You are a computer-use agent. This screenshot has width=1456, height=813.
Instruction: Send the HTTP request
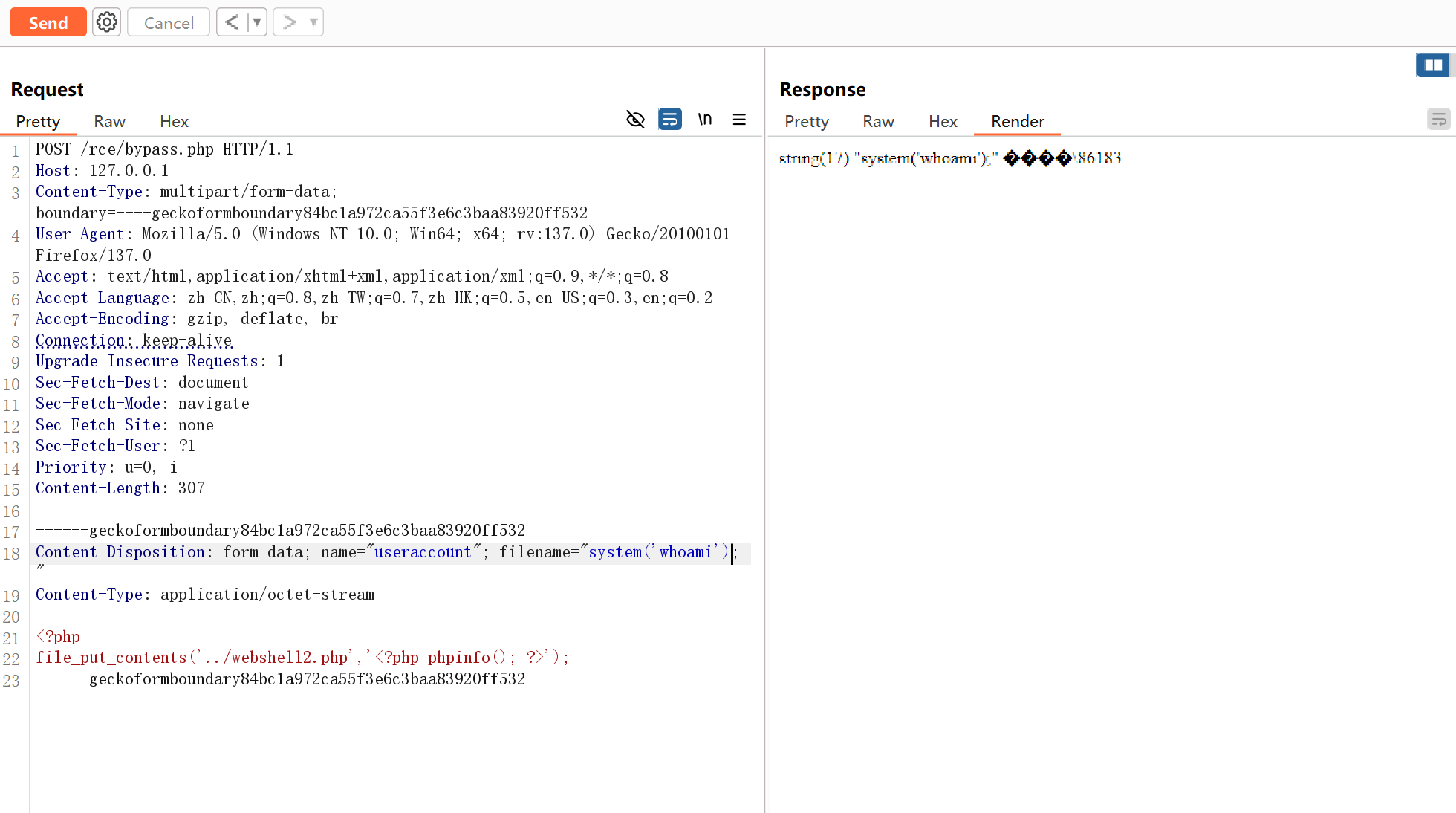pos(48,22)
